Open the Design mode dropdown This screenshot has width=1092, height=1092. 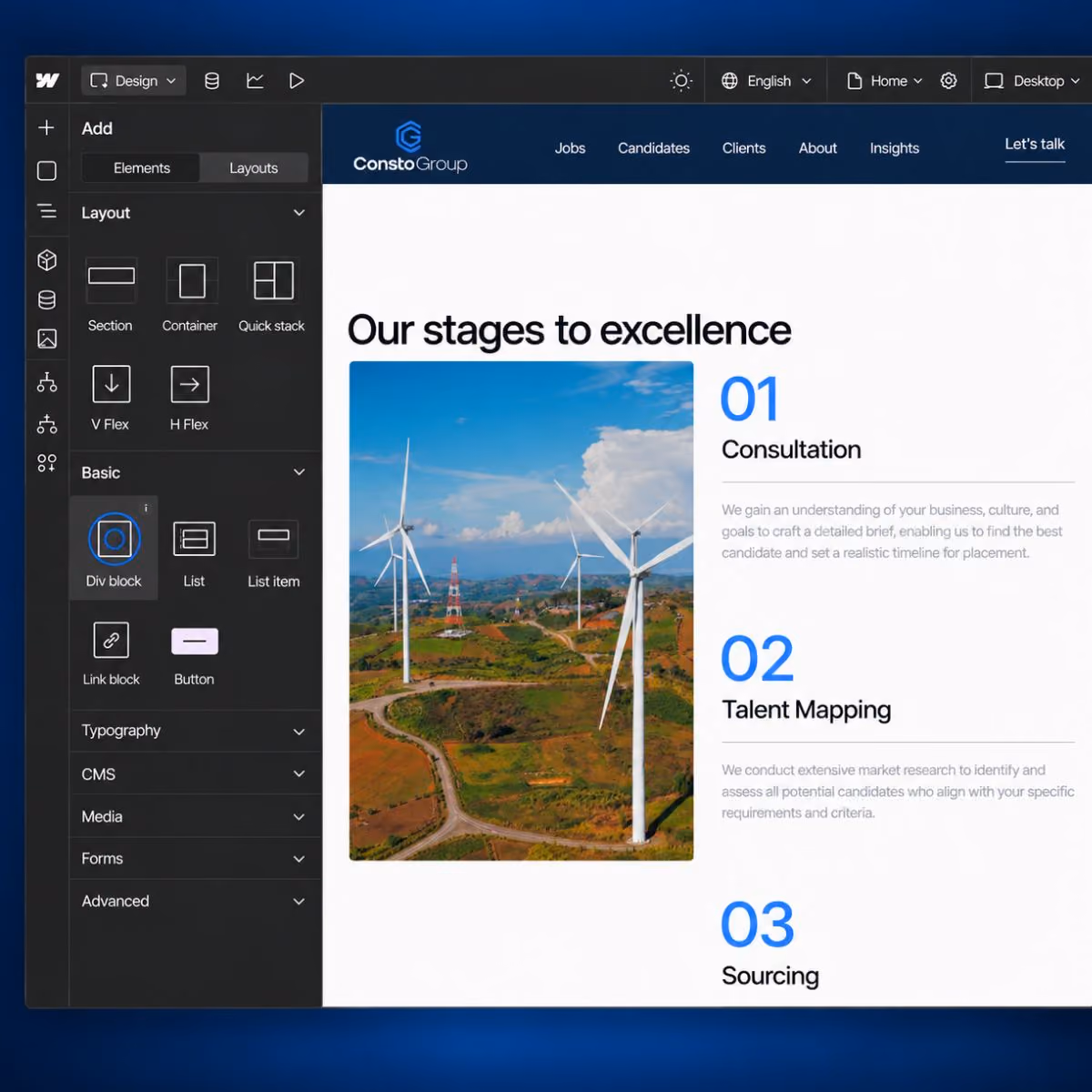(x=134, y=81)
